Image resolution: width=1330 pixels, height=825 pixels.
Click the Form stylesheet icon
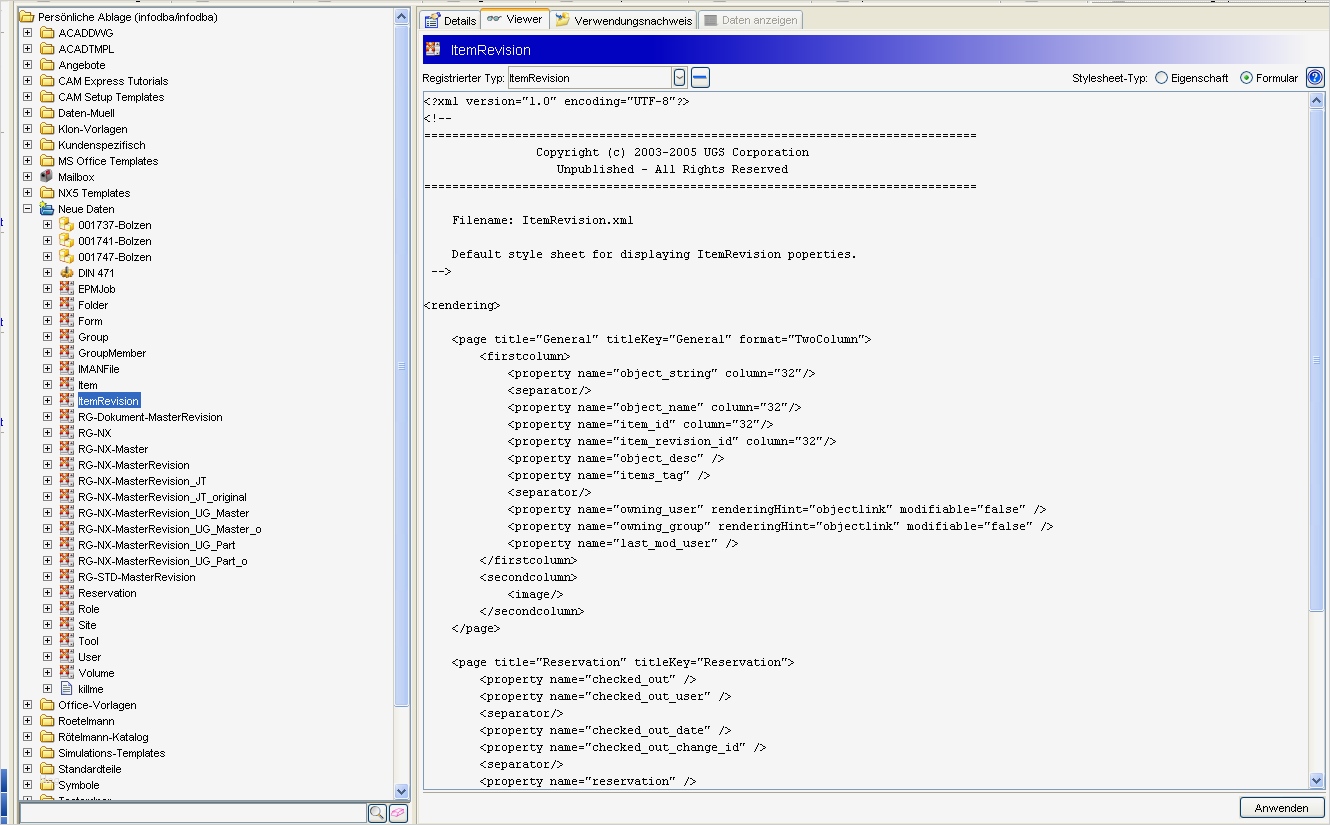tap(67, 321)
